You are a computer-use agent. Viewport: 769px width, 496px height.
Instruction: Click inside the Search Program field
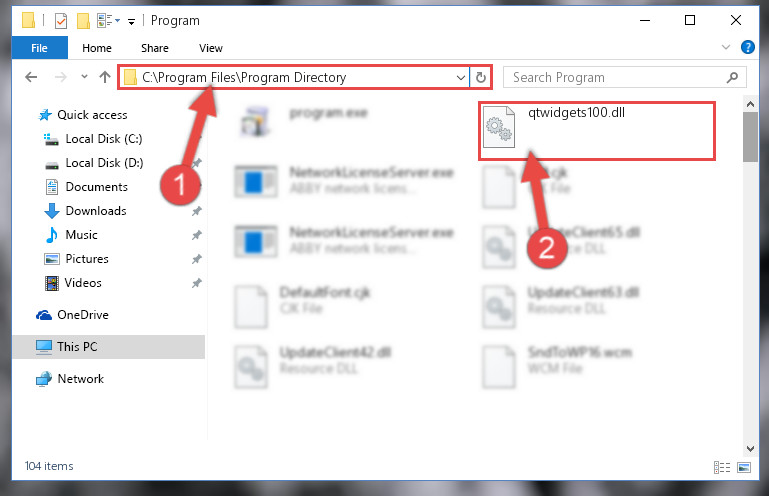click(x=615, y=78)
